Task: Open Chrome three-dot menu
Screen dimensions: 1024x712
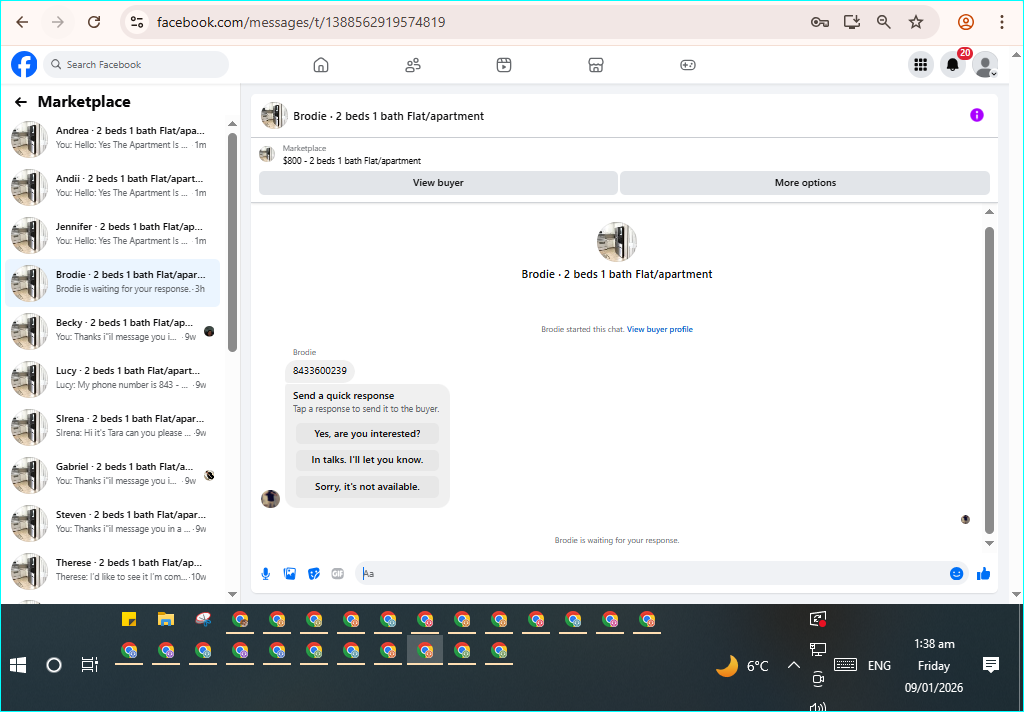Action: pyautogui.click(x=1002, y=22)
